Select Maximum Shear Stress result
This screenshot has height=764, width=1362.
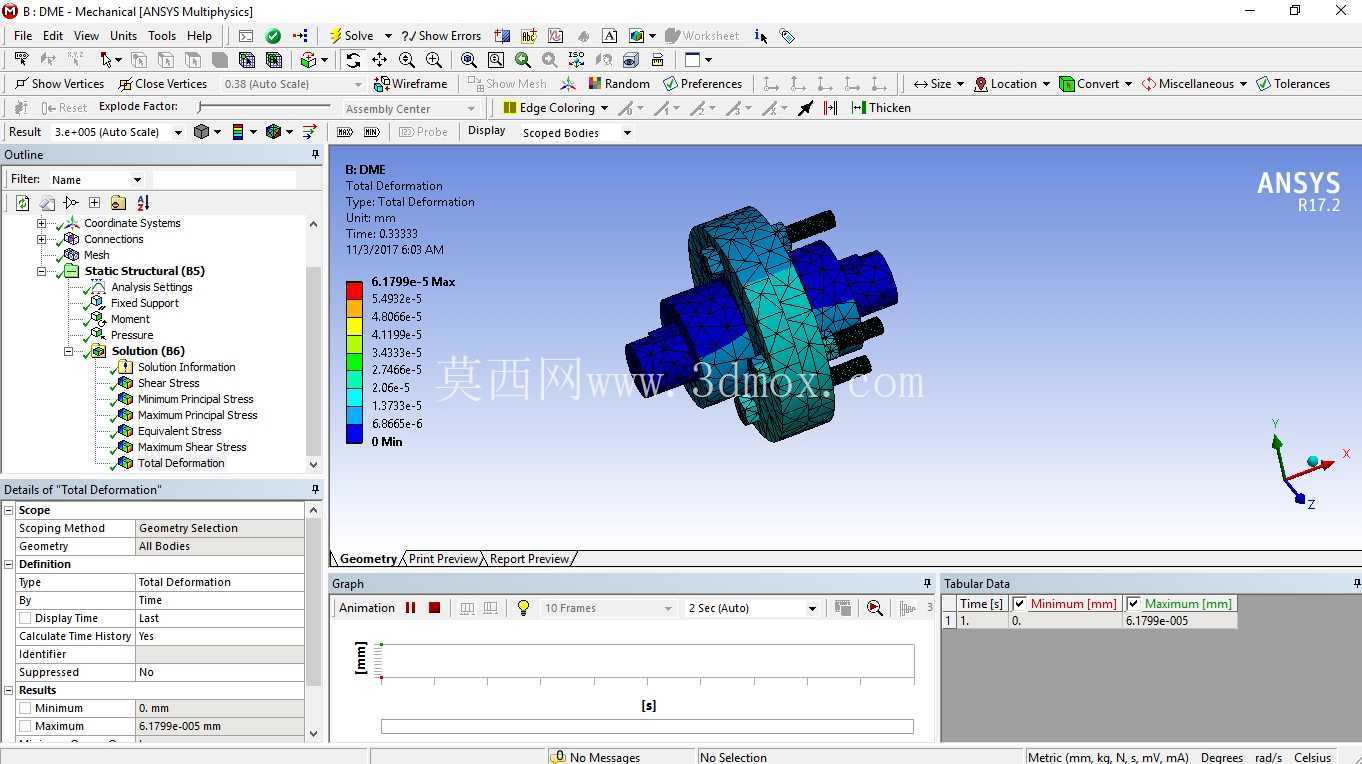tap(192, 447)
